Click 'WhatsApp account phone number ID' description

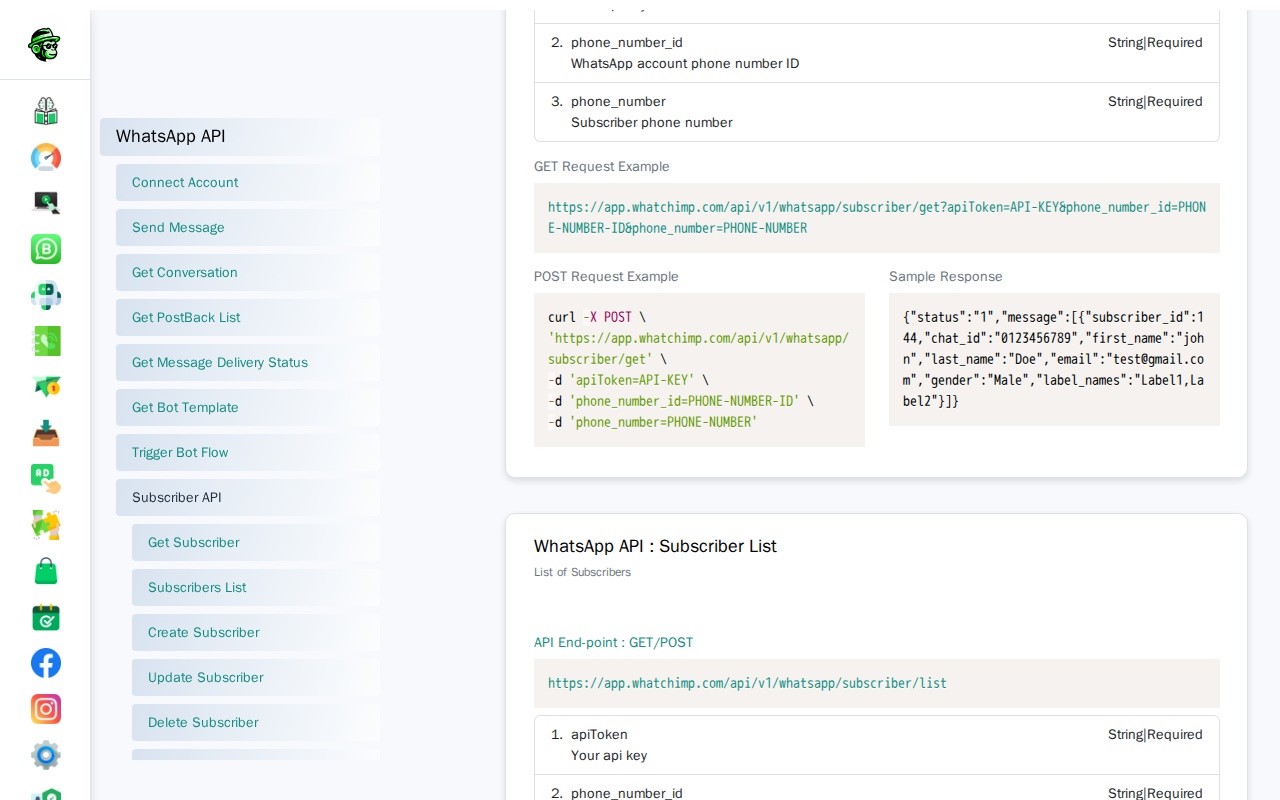(x=685, y=64)
